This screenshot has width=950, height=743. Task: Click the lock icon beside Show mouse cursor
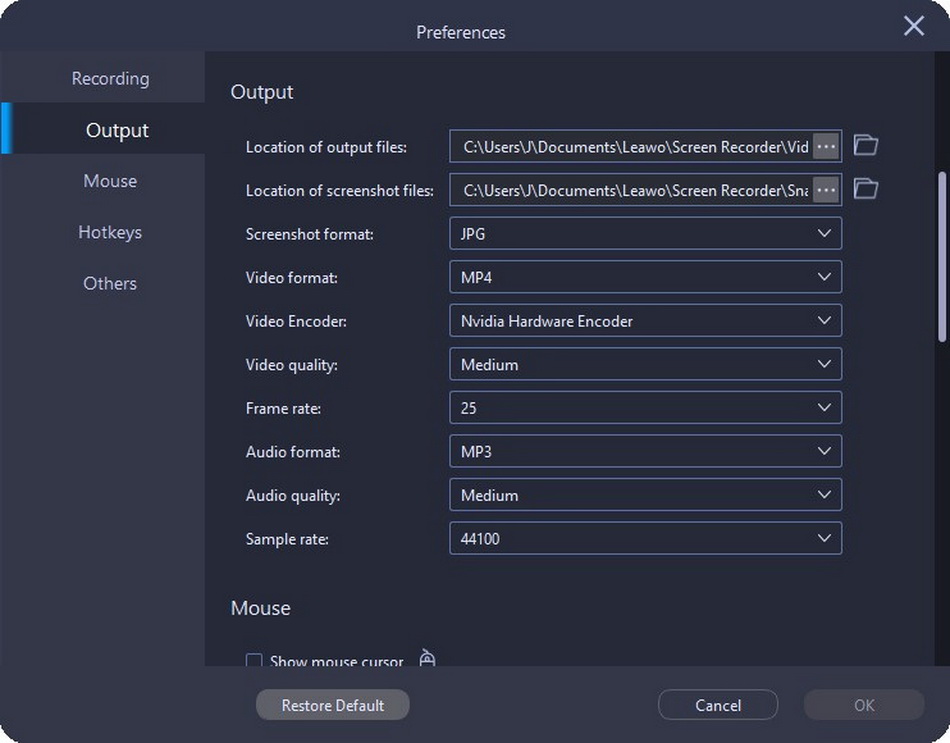tap(427, 659)
